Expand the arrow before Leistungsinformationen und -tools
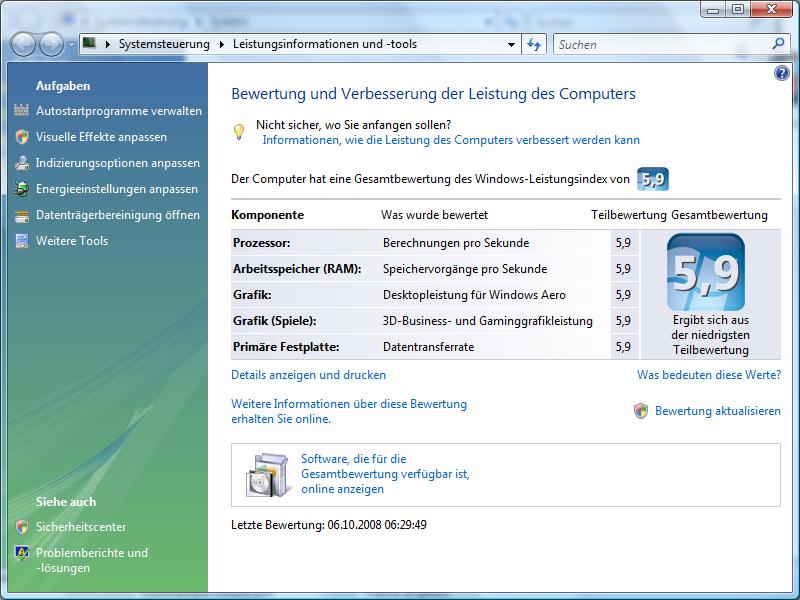 coord(221,44)
